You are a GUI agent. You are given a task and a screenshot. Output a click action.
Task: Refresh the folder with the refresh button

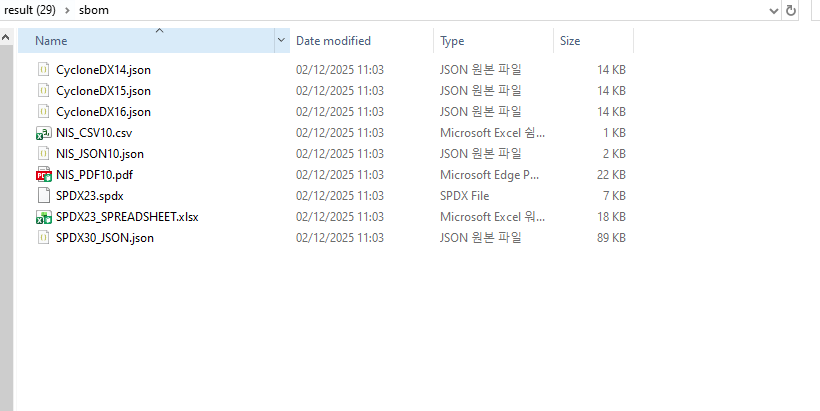[791, 10]
